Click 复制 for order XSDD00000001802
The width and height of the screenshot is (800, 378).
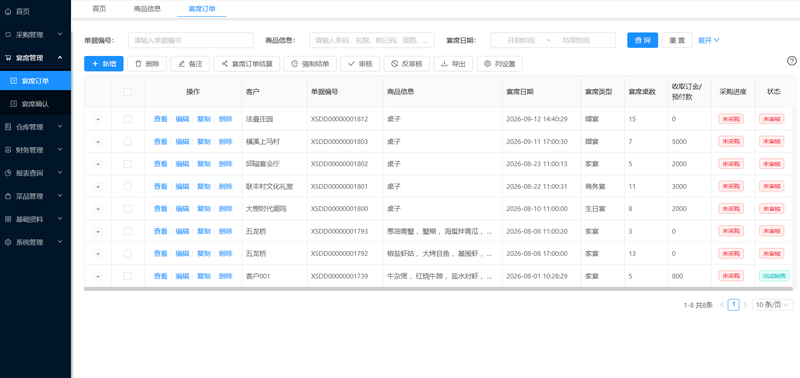(x=204, y=164)
